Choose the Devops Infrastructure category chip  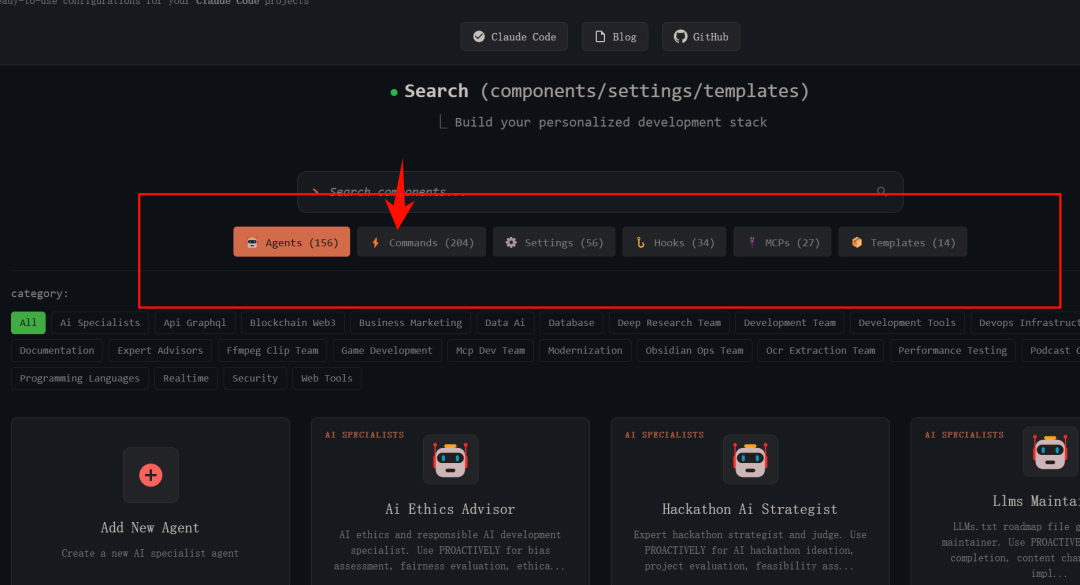point(1026,322)
